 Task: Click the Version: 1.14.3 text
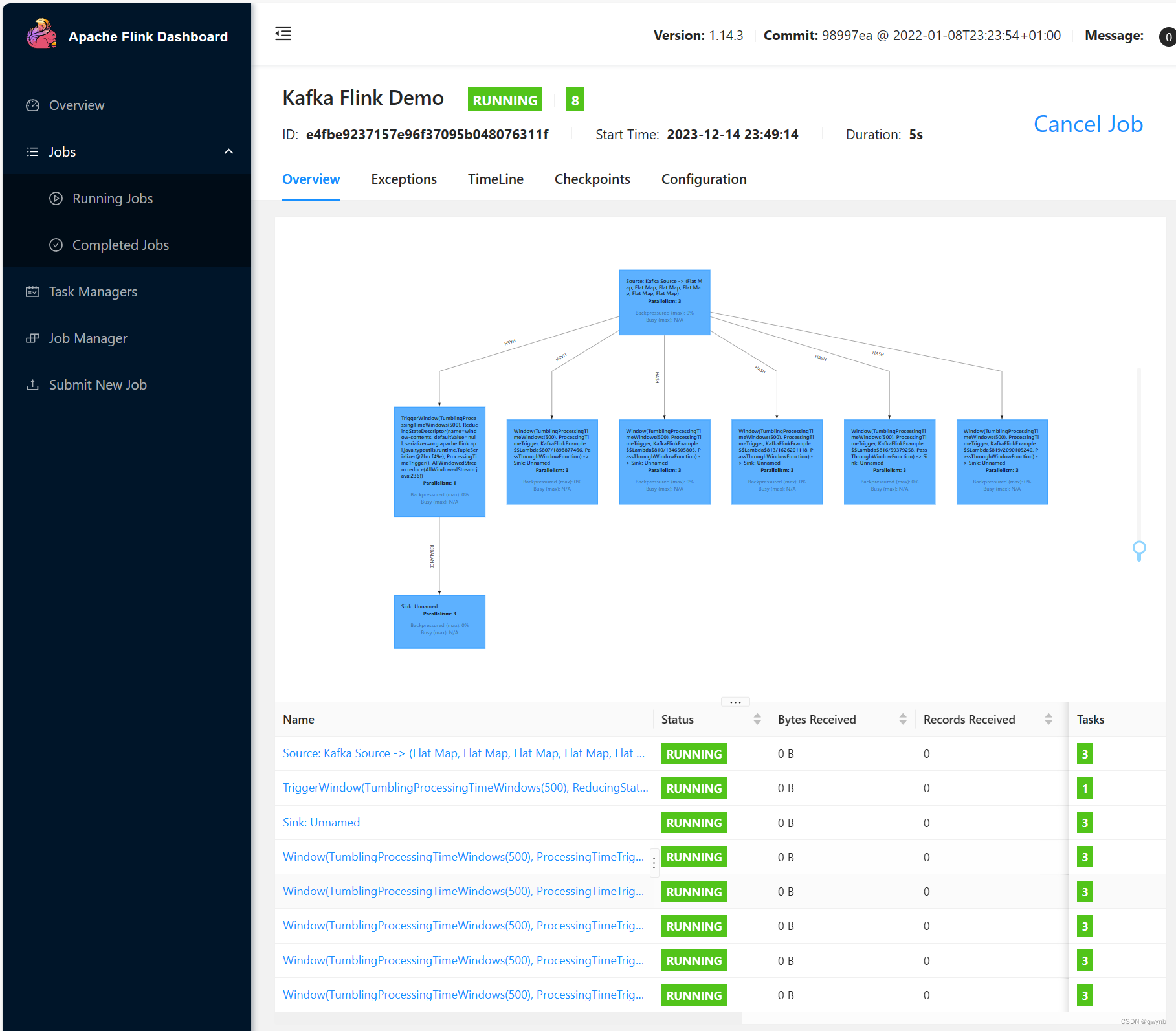click(698, 36)
